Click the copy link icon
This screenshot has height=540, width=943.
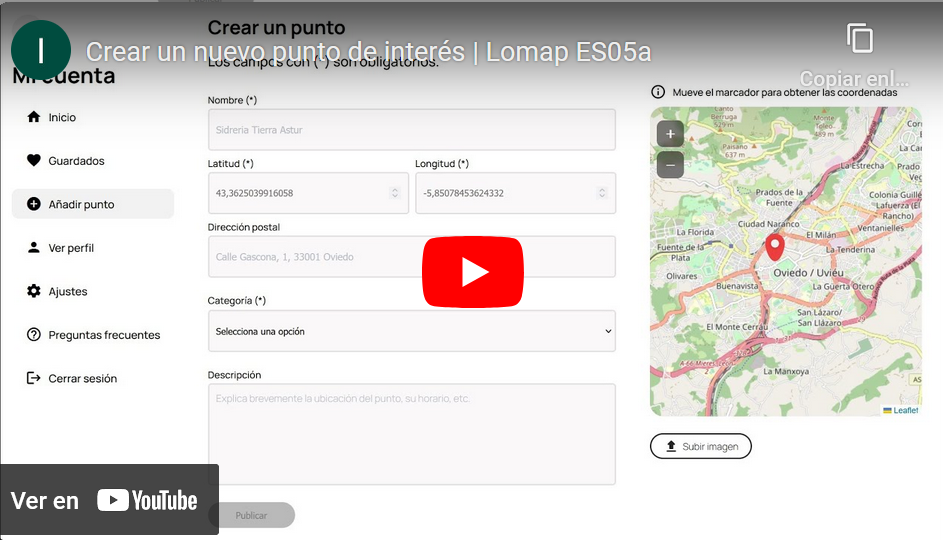[x=859, y=38]
